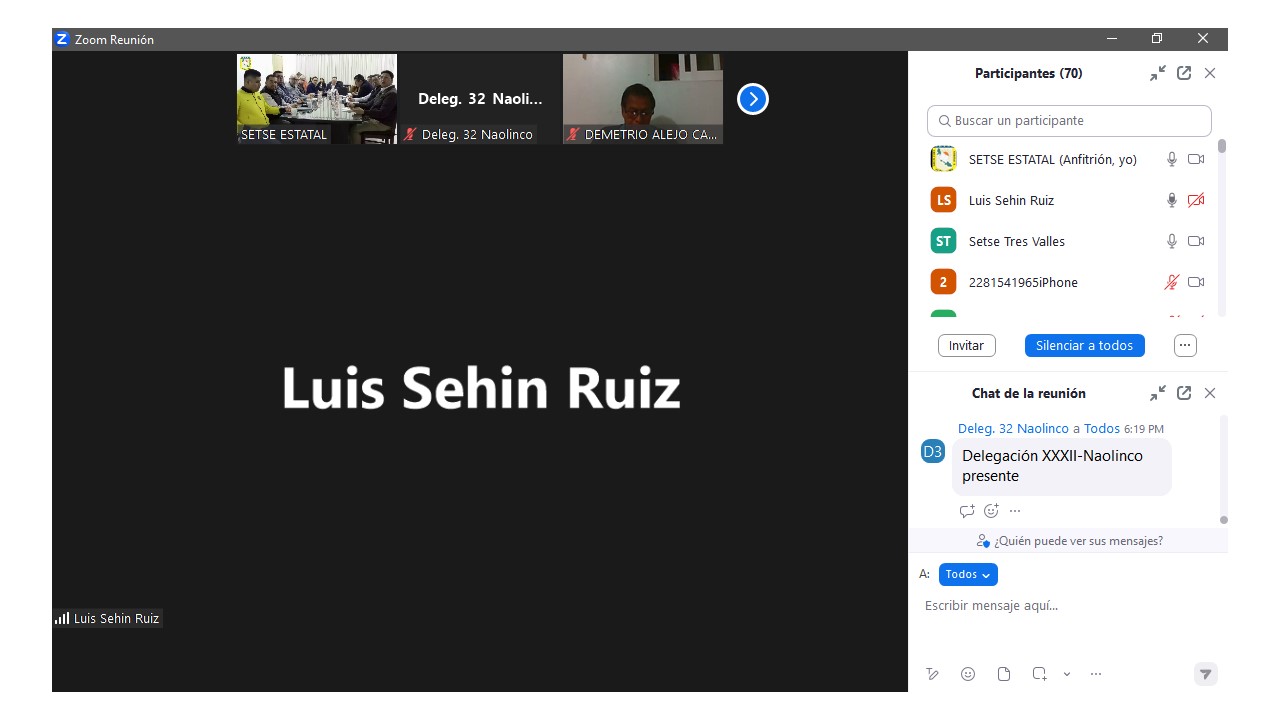The width and height of the screenshot is (1280, 720).
Task: Click the Invitar button
Action: (x=966, y=345)
